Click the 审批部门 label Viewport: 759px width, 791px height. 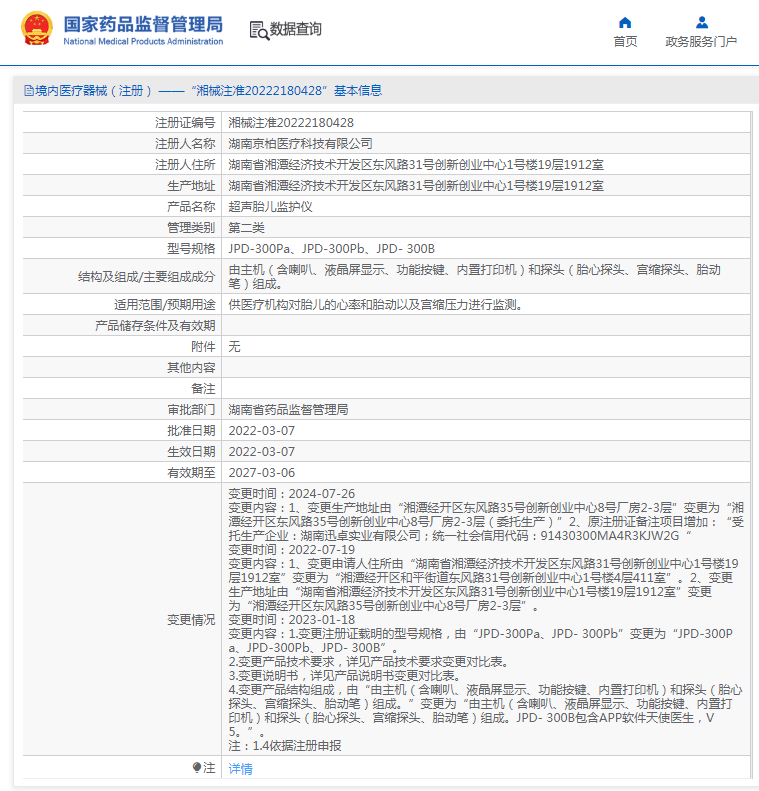coord(191,410)
